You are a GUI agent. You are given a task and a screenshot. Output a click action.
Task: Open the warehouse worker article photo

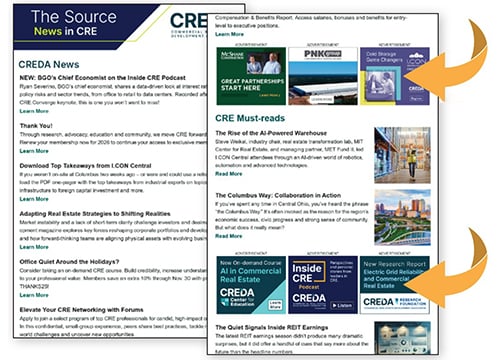[x=402, y=155]
